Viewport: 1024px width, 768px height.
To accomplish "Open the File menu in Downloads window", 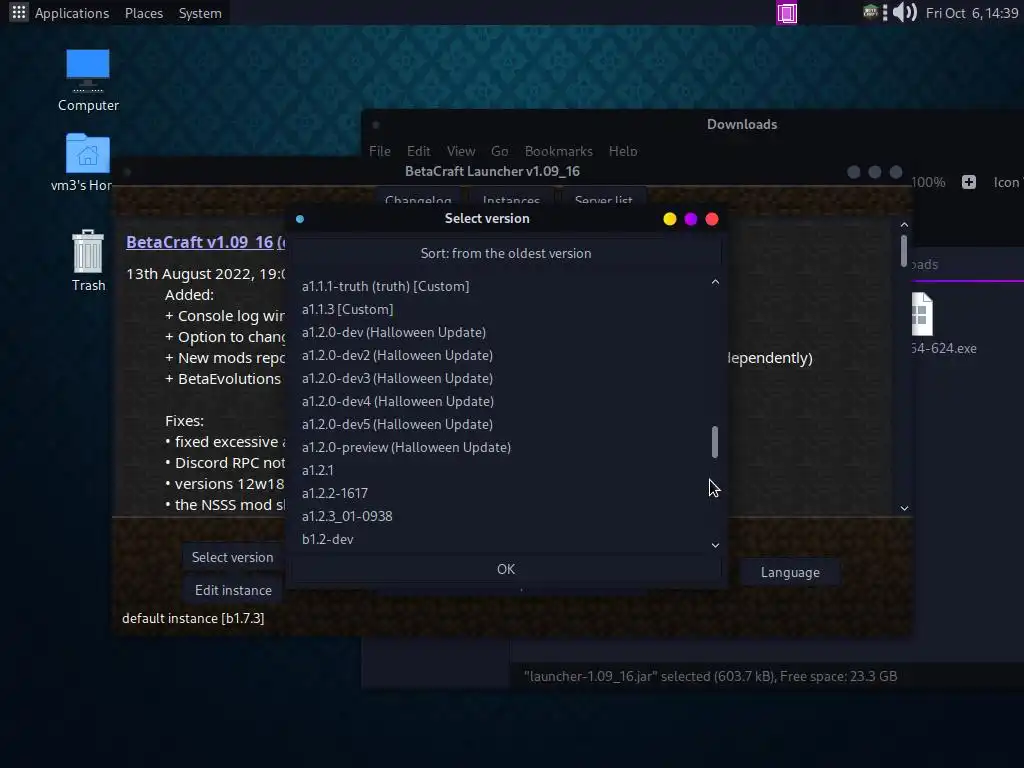I will (379, 151).
